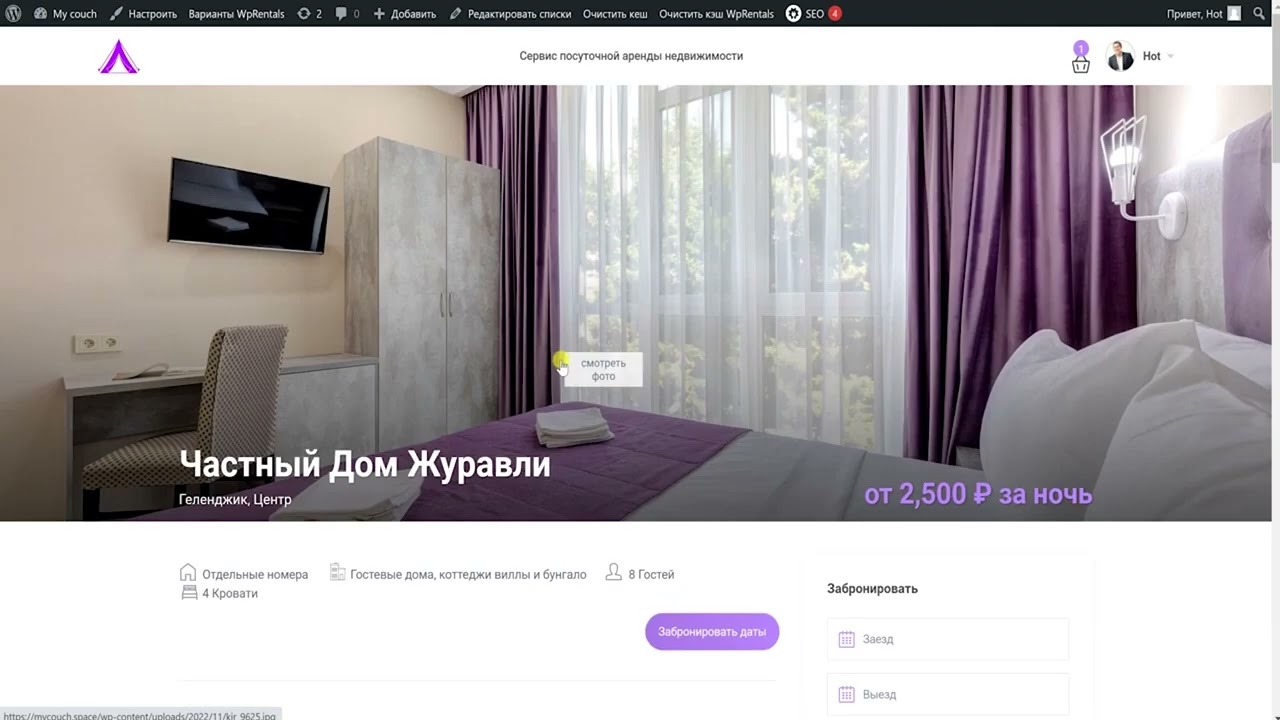Click the смотреть фото button
The height and width of the screenshot is (720, 1280).
coord(603,370)
